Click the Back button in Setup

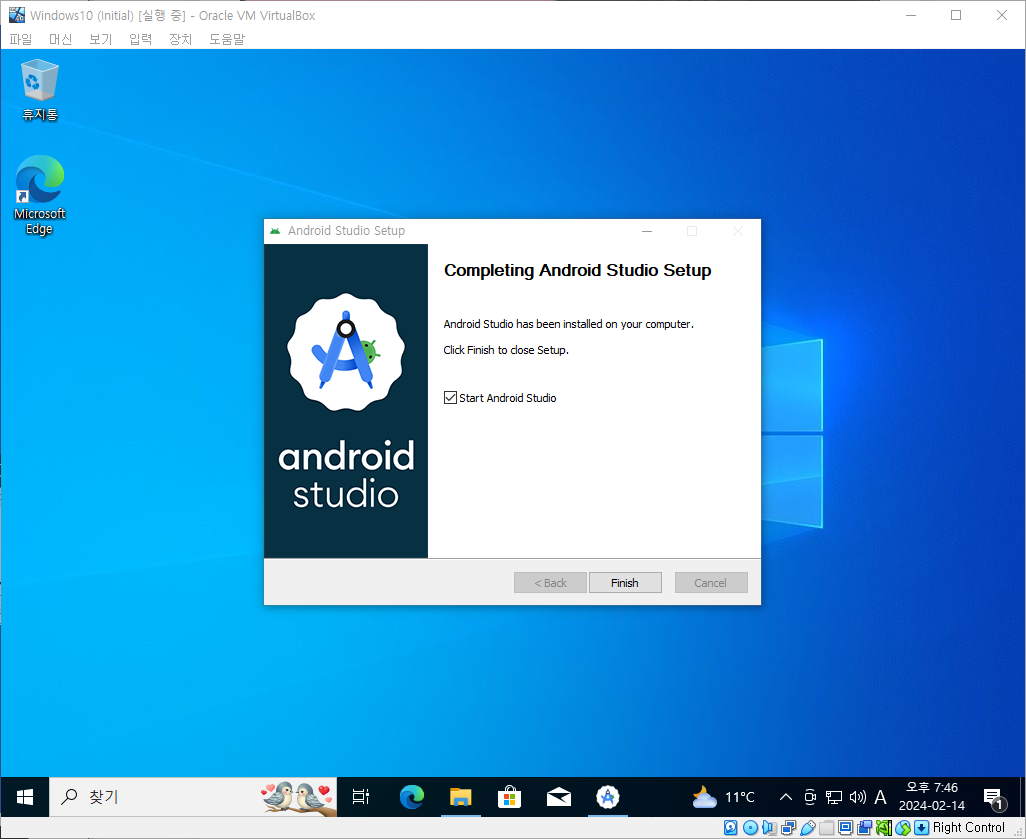tap(550, 582)
